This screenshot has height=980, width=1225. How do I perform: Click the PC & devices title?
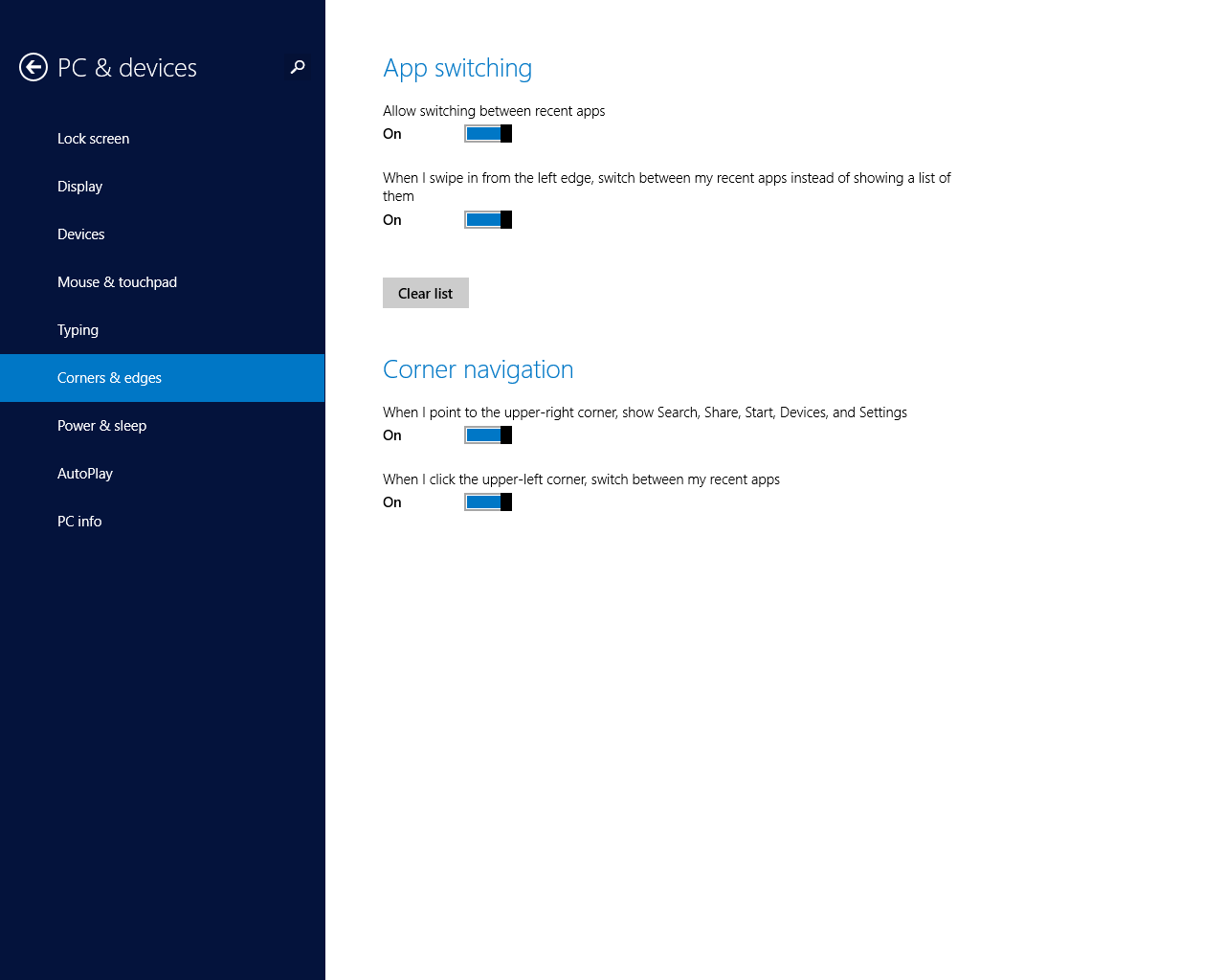pos(127,67)
